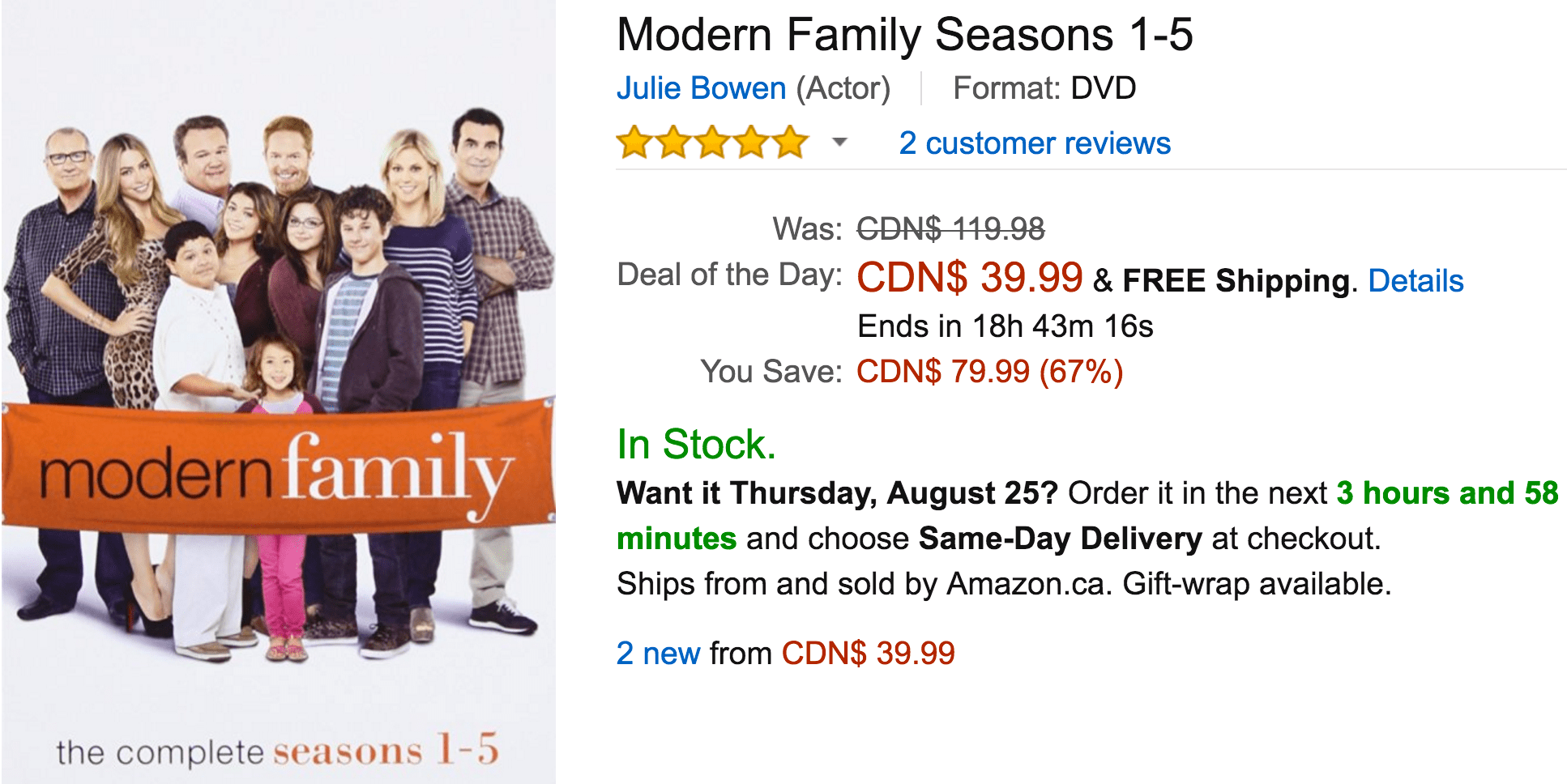Click the Ends in countdown timer

(x=1006, y=326)
